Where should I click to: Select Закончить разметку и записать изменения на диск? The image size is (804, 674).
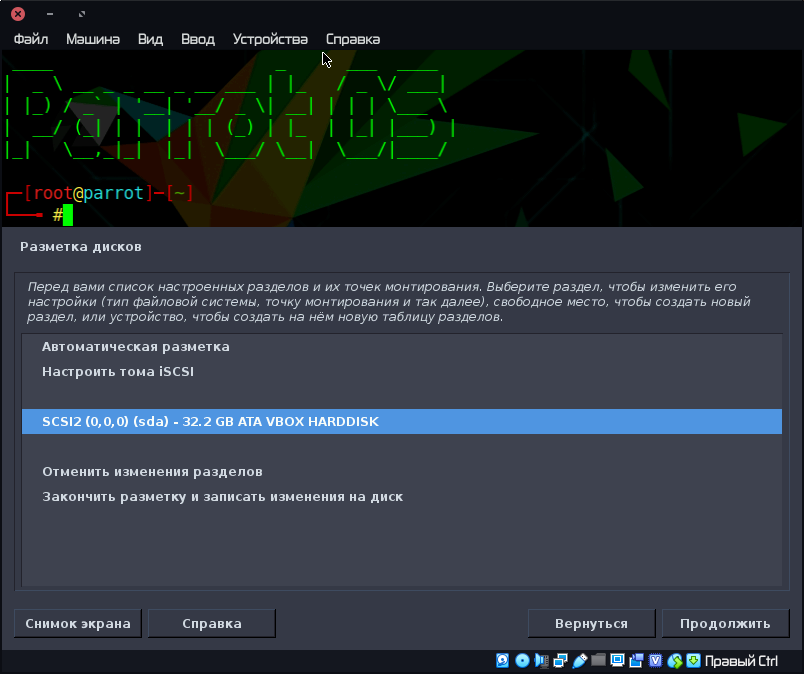pos(402,497)
